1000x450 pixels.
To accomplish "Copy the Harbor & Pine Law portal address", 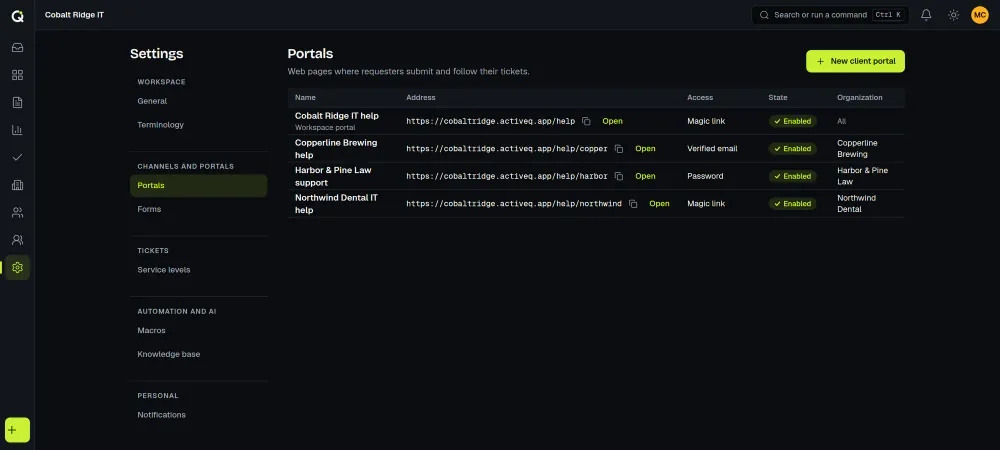I will point(619,176).
